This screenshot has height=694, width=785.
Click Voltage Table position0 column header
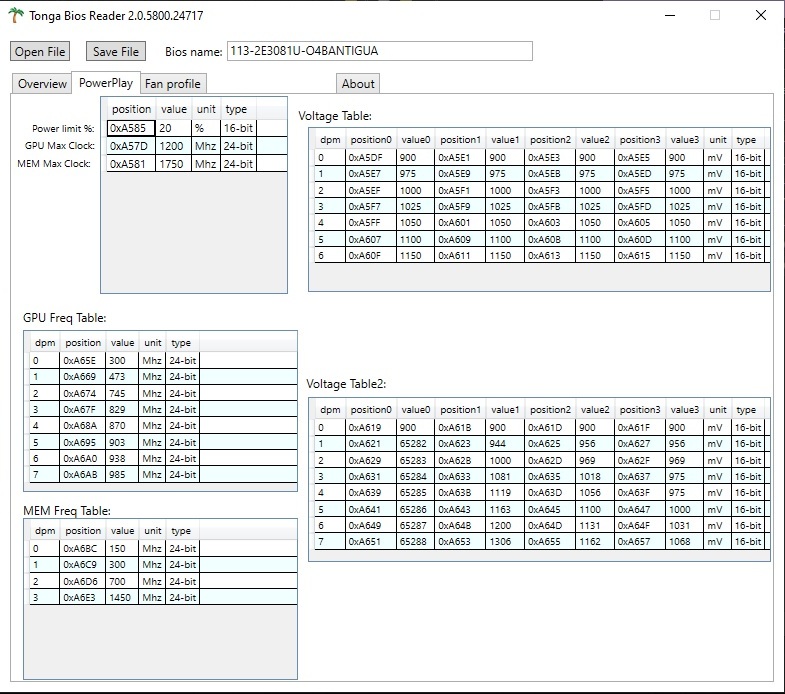(x=371, y=140)
